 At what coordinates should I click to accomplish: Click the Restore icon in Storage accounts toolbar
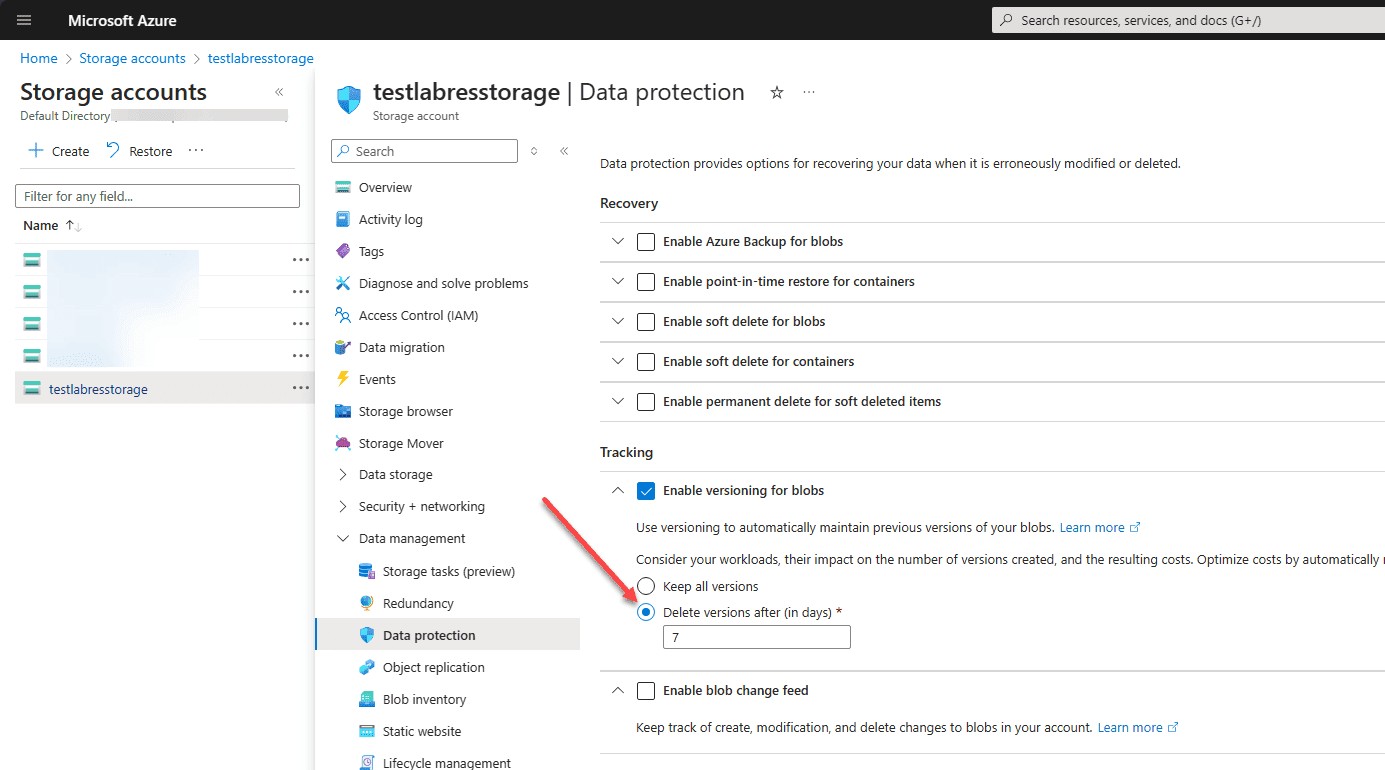pos(113,151)
